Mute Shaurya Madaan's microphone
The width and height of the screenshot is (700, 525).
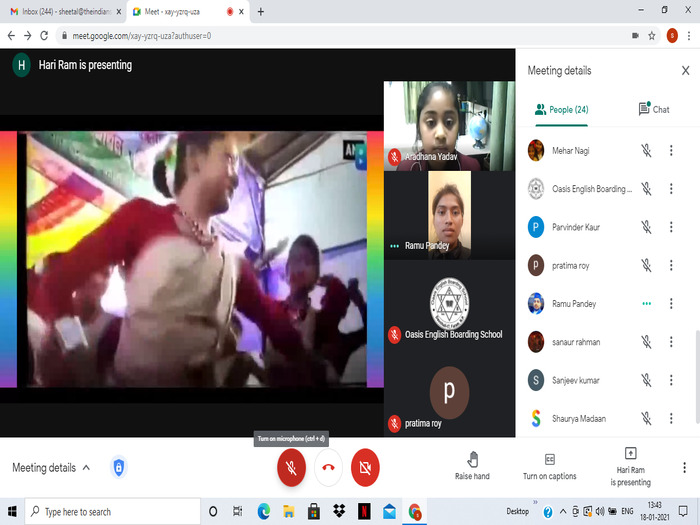[646, 418]
